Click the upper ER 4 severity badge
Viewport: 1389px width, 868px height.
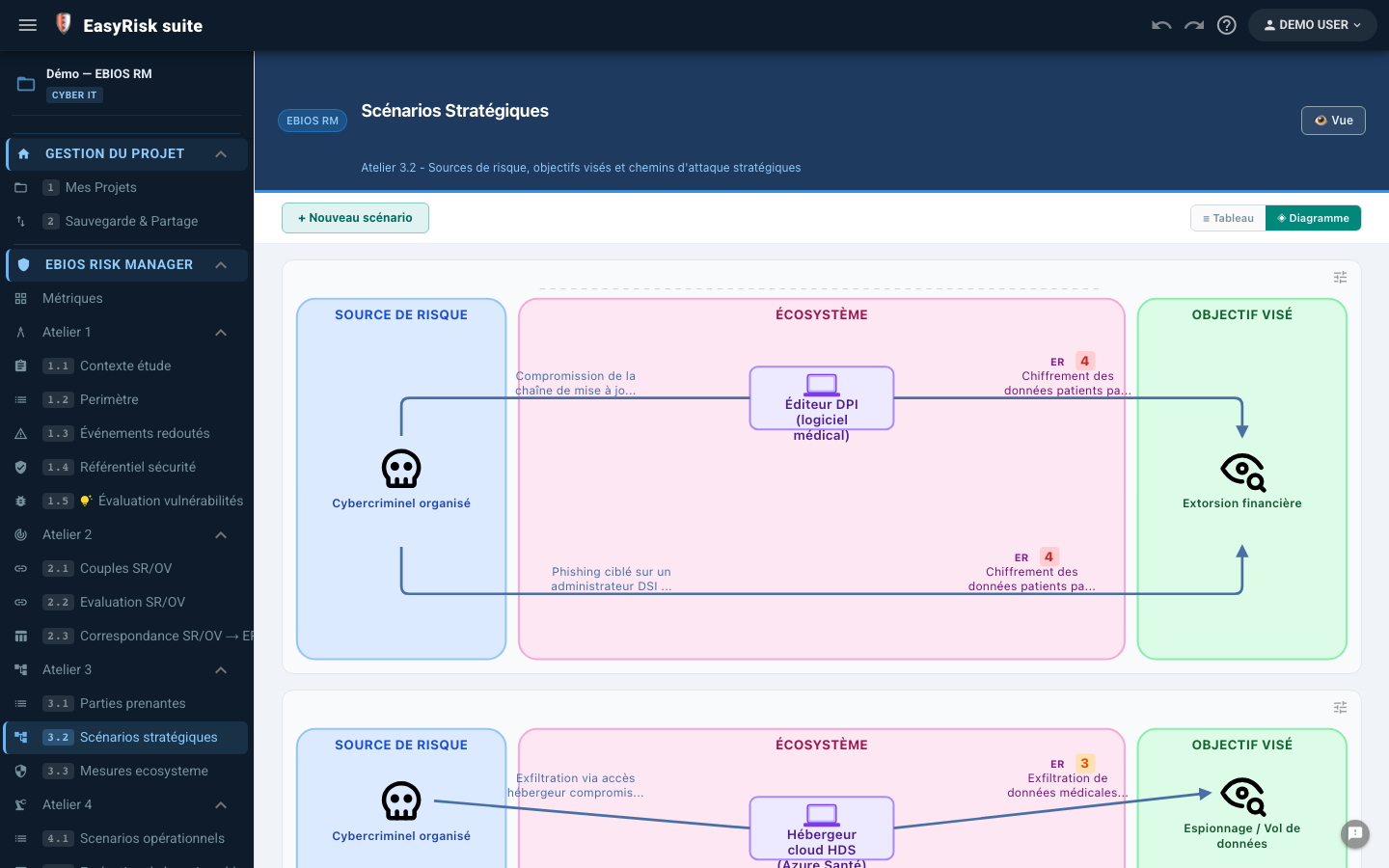tap(1085, 361)
